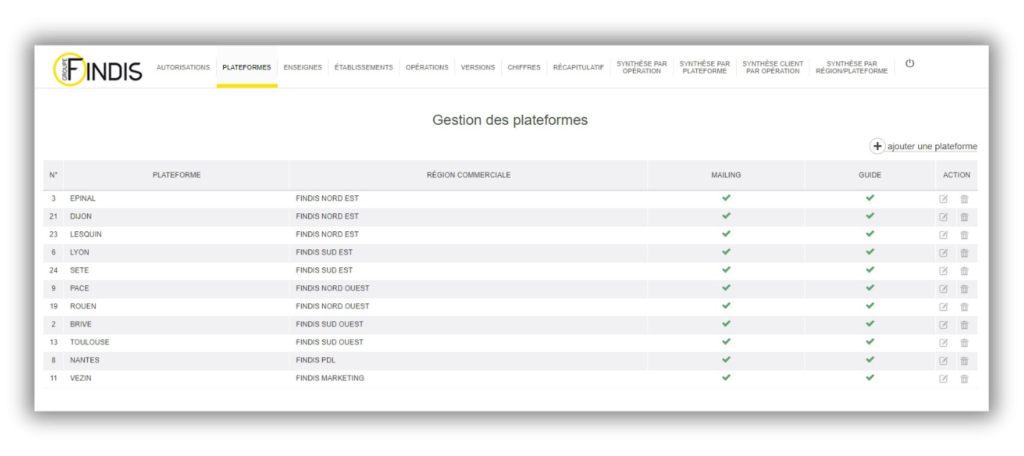The image size is (1024, 456).
Task: Click the power logout icon
Action: (x=910, y=64)
